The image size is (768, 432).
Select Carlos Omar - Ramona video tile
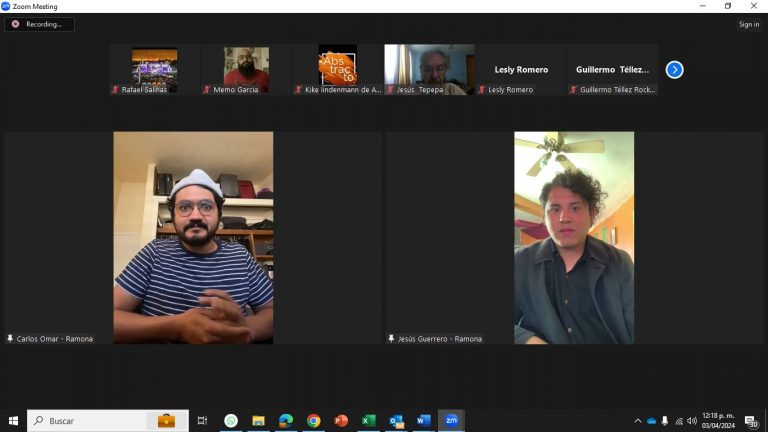pyautogui.click(x=193, y=238)
